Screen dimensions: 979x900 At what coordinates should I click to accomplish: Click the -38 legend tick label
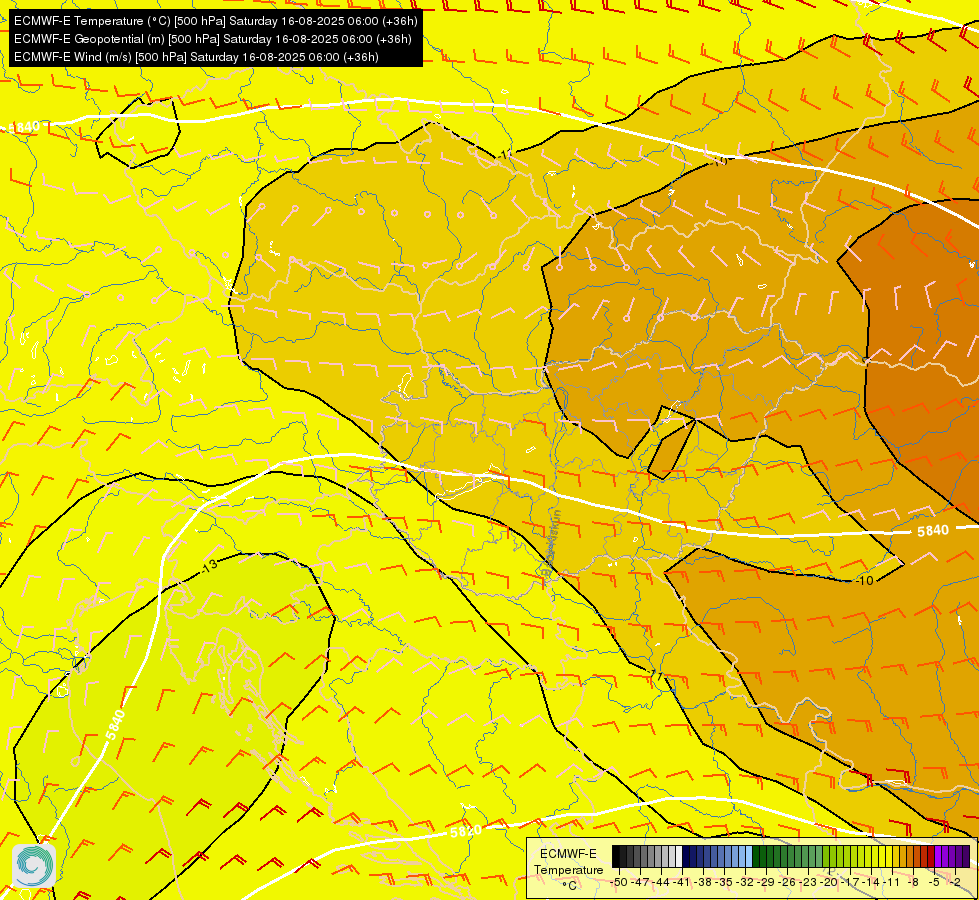point(703,882)
